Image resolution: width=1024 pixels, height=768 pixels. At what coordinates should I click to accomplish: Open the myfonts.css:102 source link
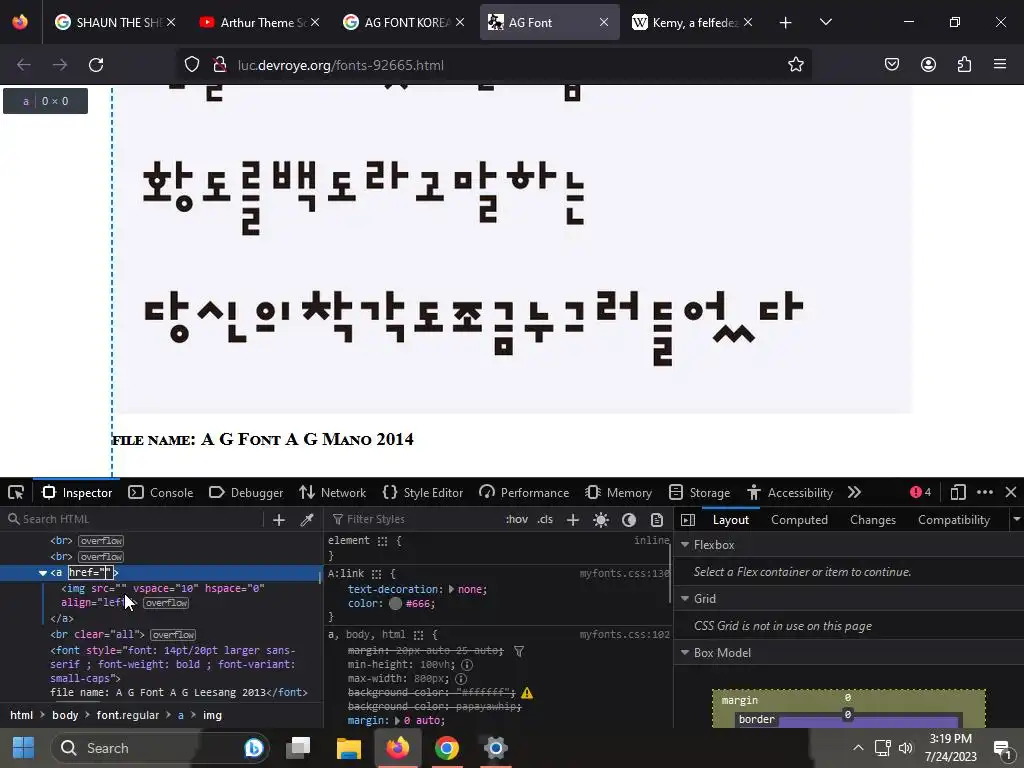click(x=624, y=635)
